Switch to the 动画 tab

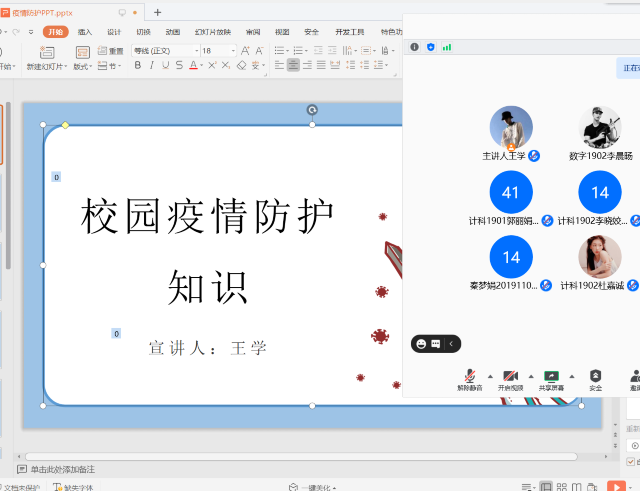click(x=173, y=32)
